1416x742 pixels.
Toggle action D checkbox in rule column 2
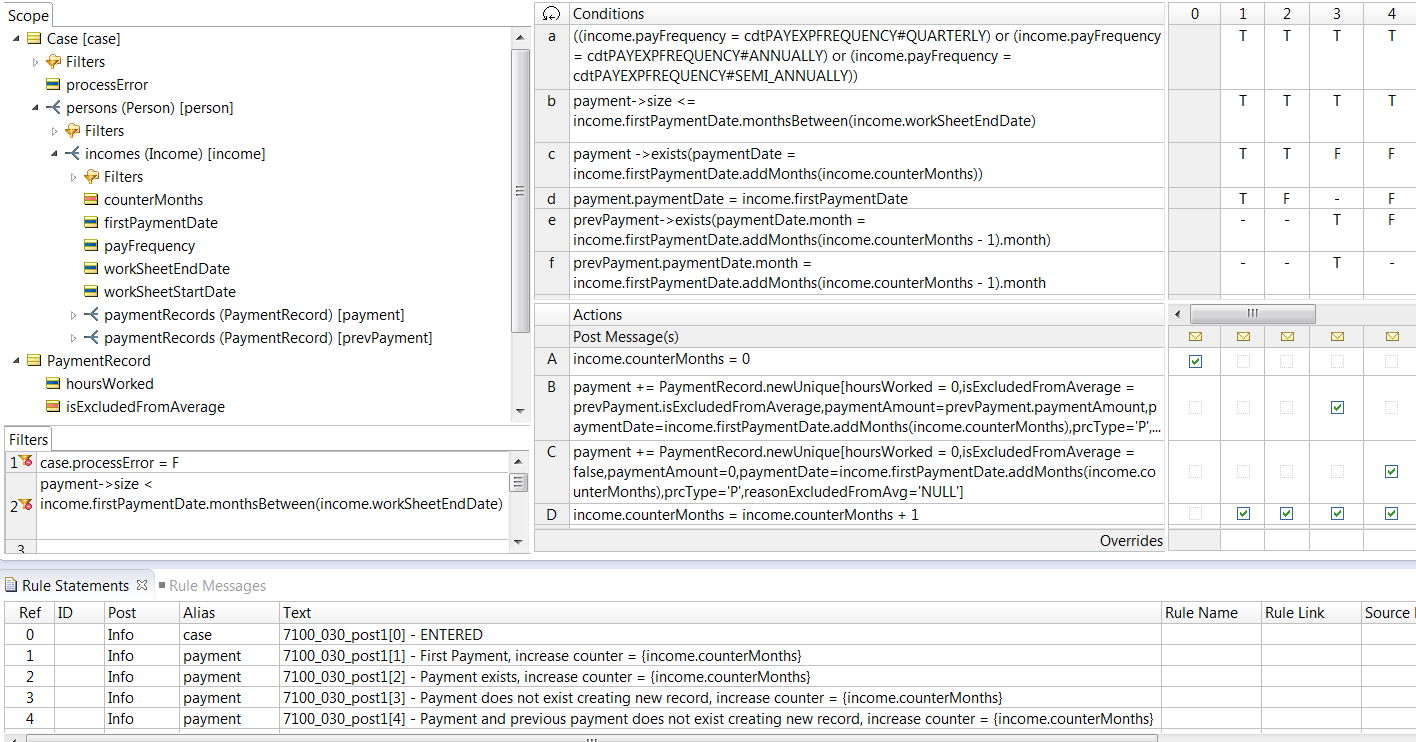(x=1286, y=514)
